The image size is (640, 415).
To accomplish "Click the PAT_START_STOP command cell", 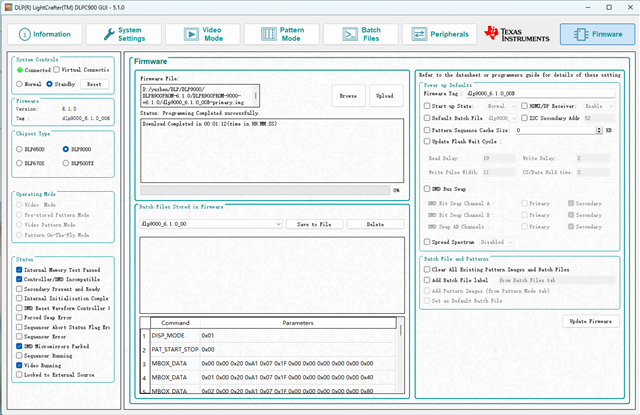I will 175,350.
